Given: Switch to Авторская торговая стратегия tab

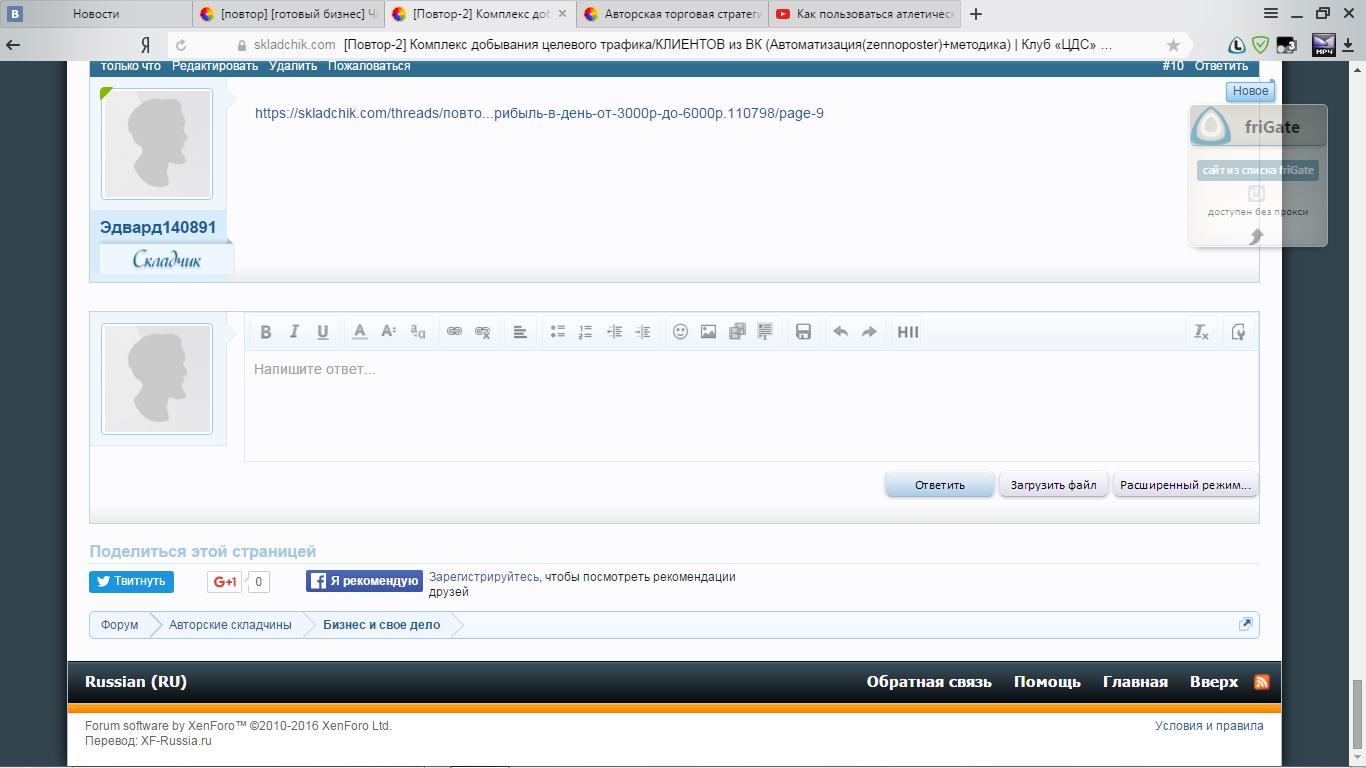Looking at the screenshot, I should pyautogui.click(x=673, y=14).
